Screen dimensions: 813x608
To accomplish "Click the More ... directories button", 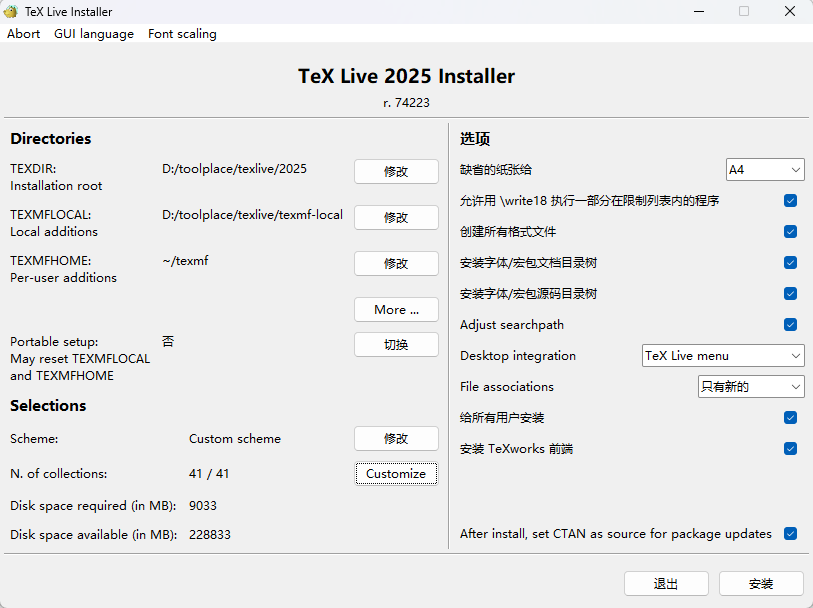I will pos(396,309).
